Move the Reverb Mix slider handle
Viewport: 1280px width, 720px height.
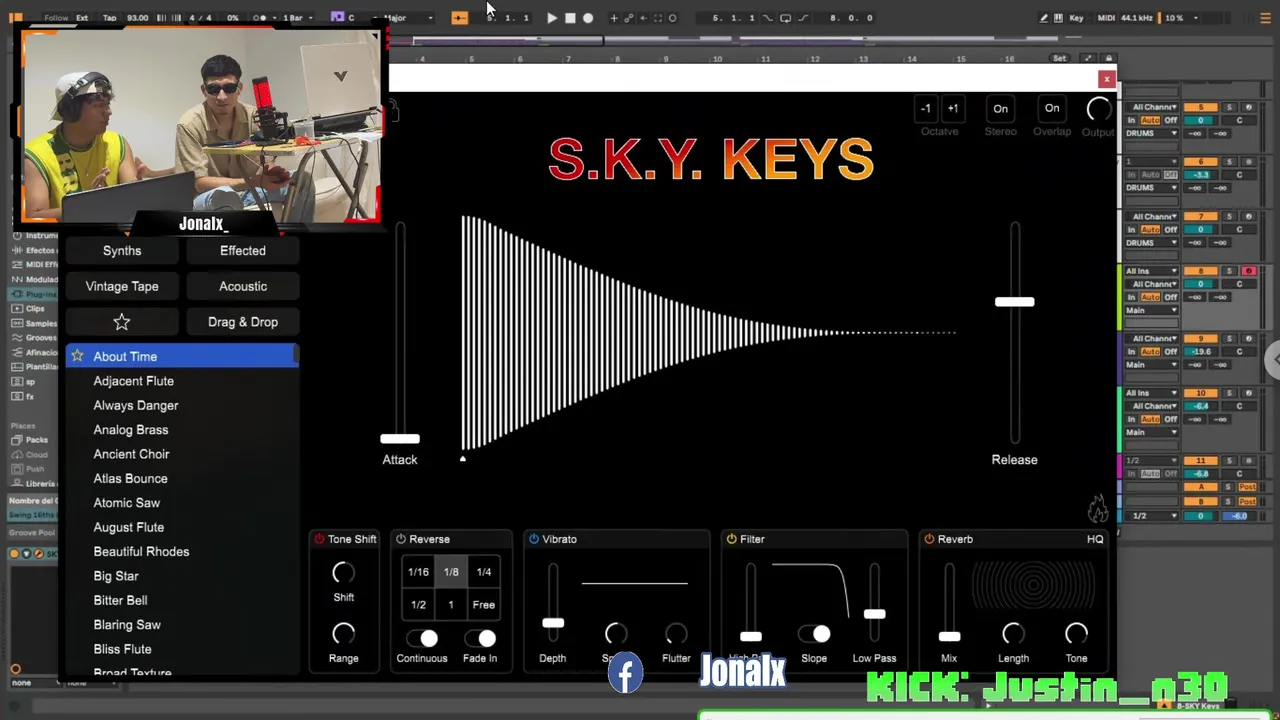pos(949,636)
